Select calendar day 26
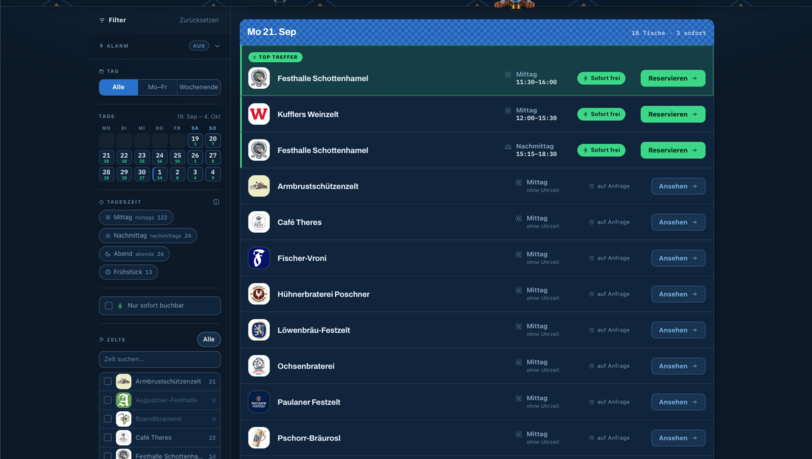 pos(195,157)
